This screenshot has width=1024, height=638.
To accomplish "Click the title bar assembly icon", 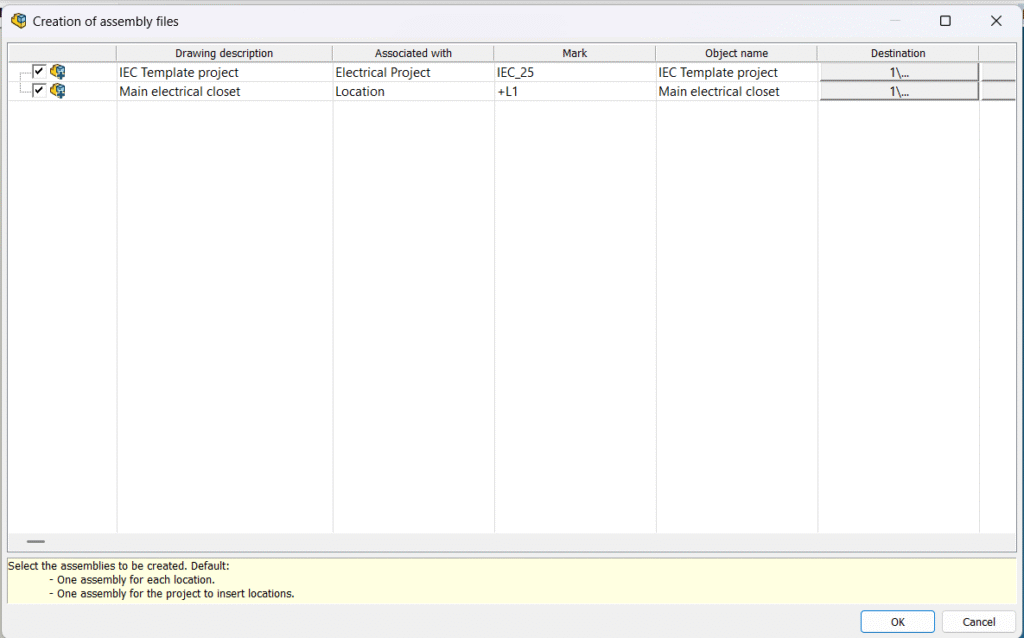I will coord(18,20).
